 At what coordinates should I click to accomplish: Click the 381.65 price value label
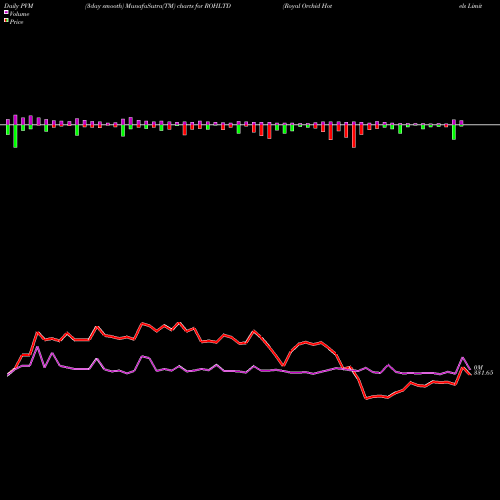point(483,373)
